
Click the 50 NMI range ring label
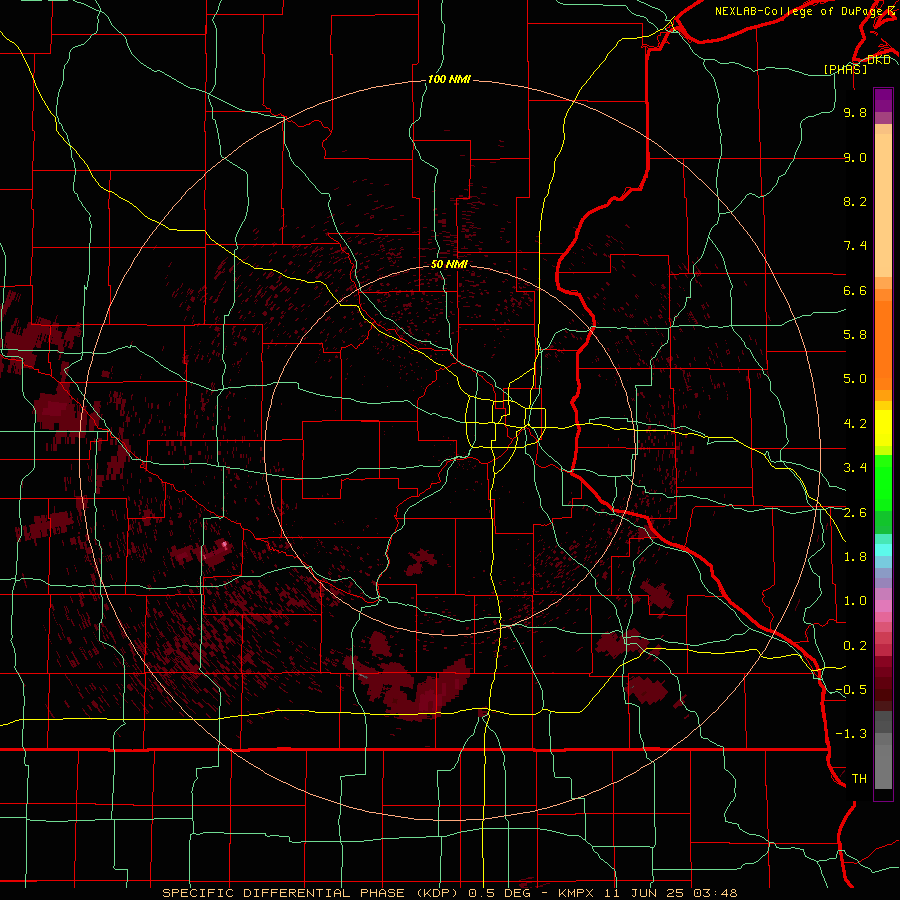tap(449, 264)
